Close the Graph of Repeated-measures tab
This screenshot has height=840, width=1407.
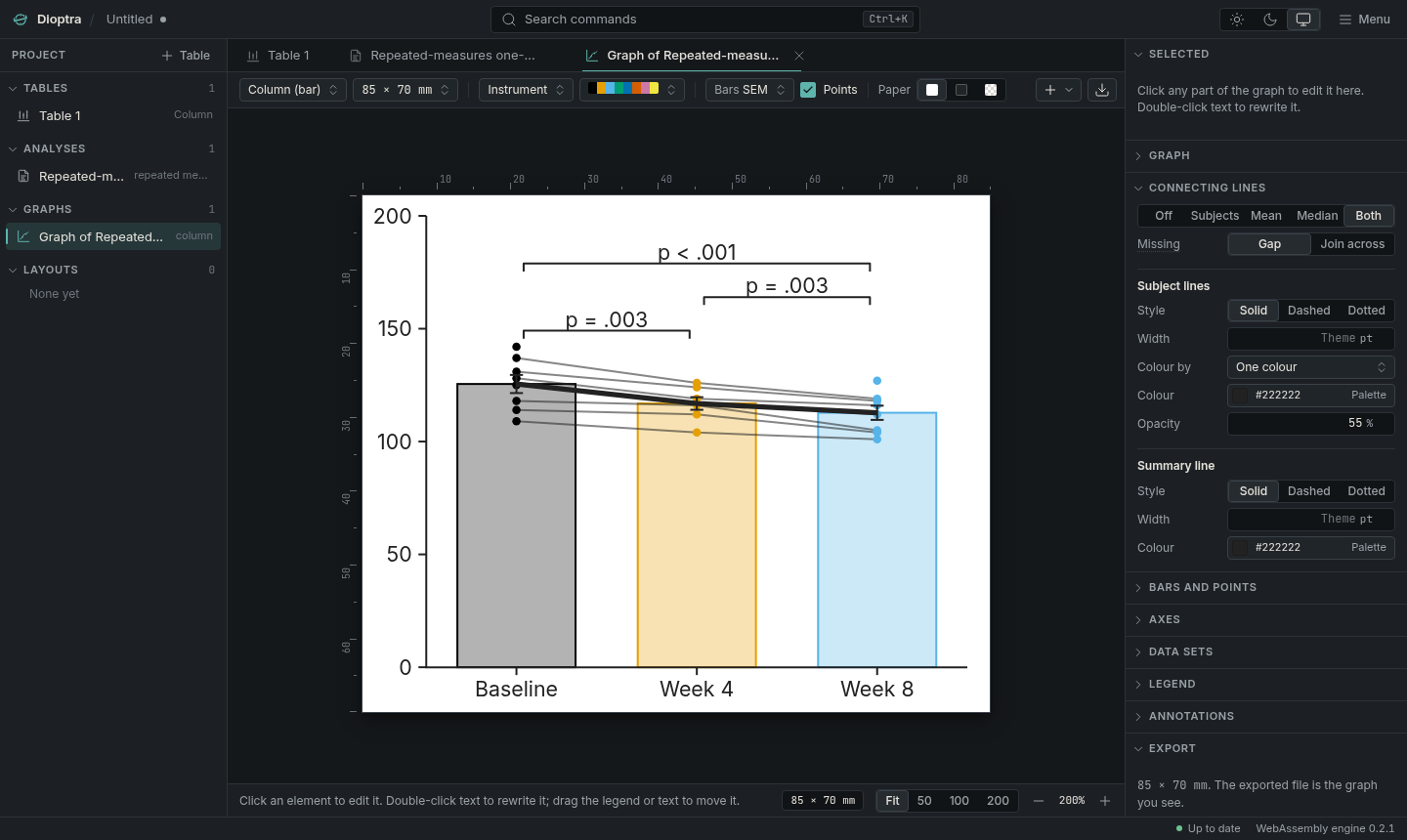tap(799, 56)
